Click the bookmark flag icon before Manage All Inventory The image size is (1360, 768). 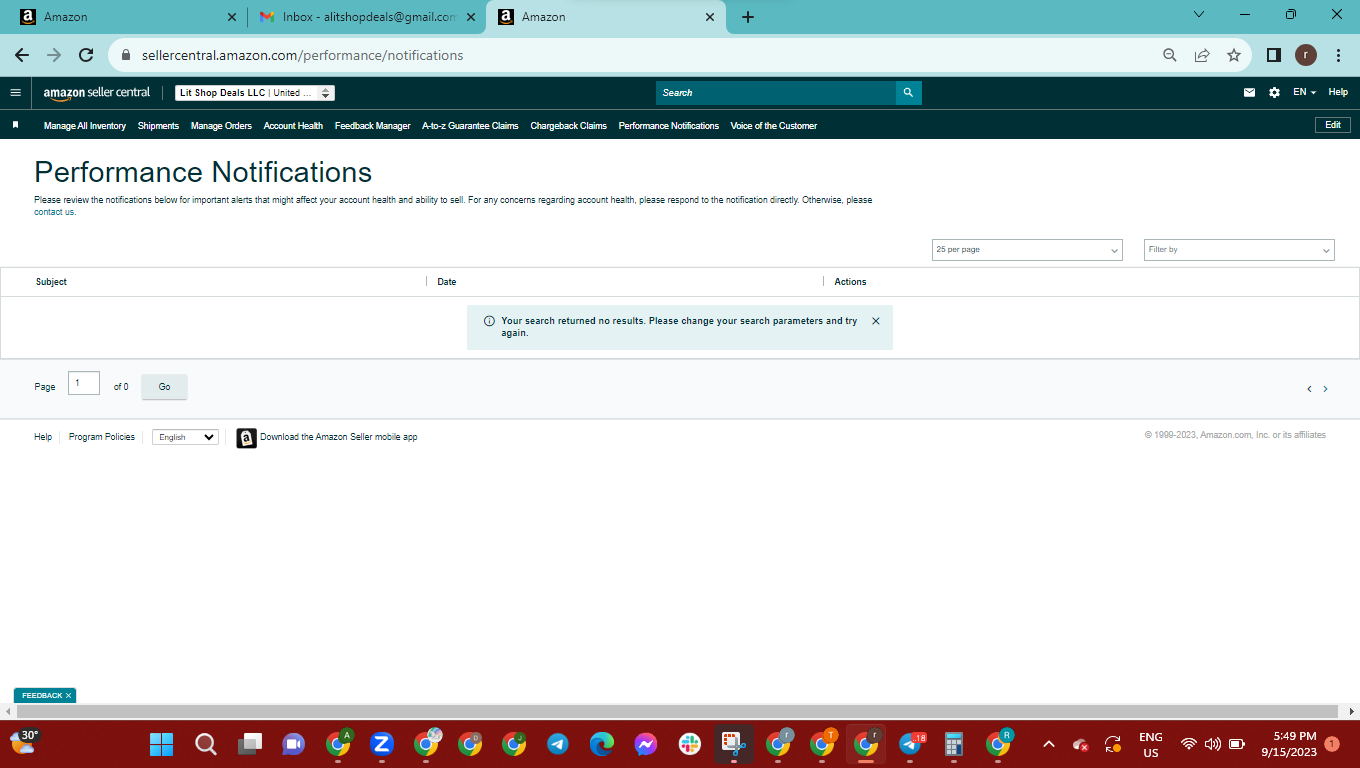[x=15, y=125]
